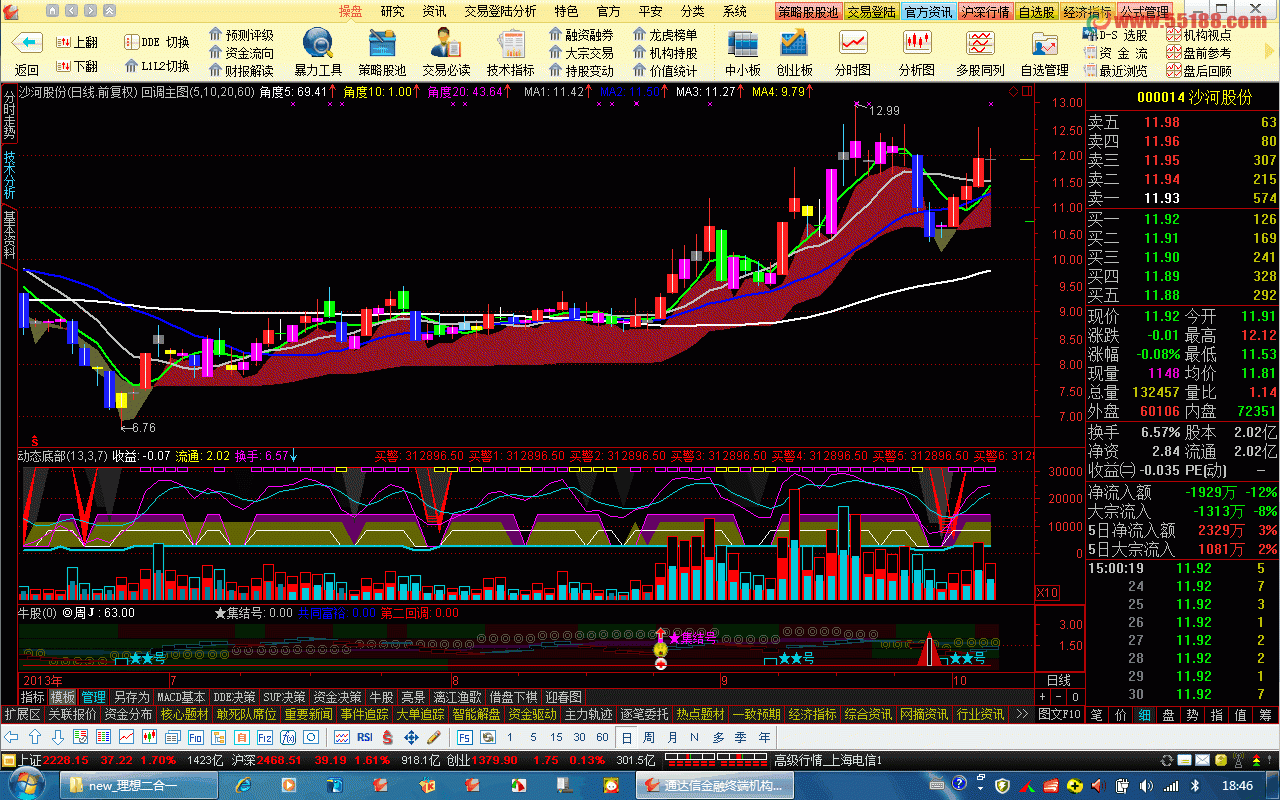Image resolution: width=1280 pixels, height=800 pixels.
Task: Open the 操盘 menu
Action: click(x=350, y=11)
